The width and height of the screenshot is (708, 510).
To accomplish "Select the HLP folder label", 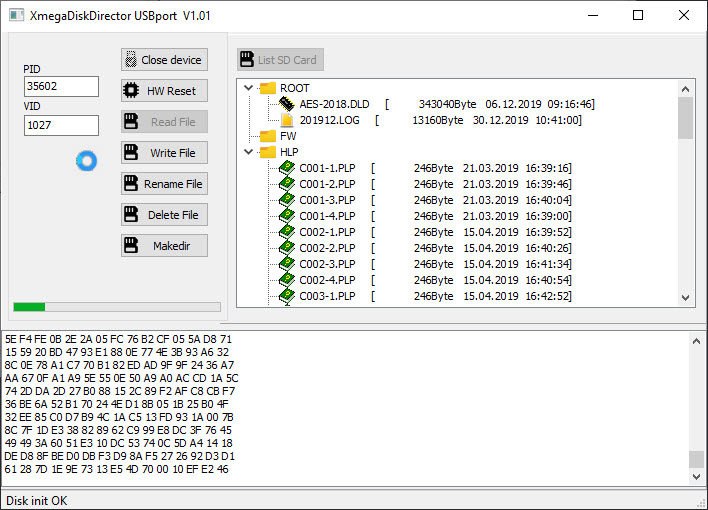I will coord(289,152).
